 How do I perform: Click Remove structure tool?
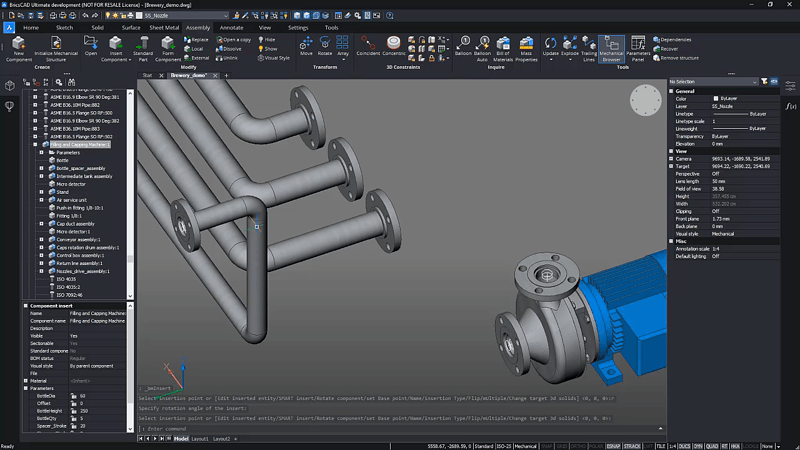click(x=676, y=58)
